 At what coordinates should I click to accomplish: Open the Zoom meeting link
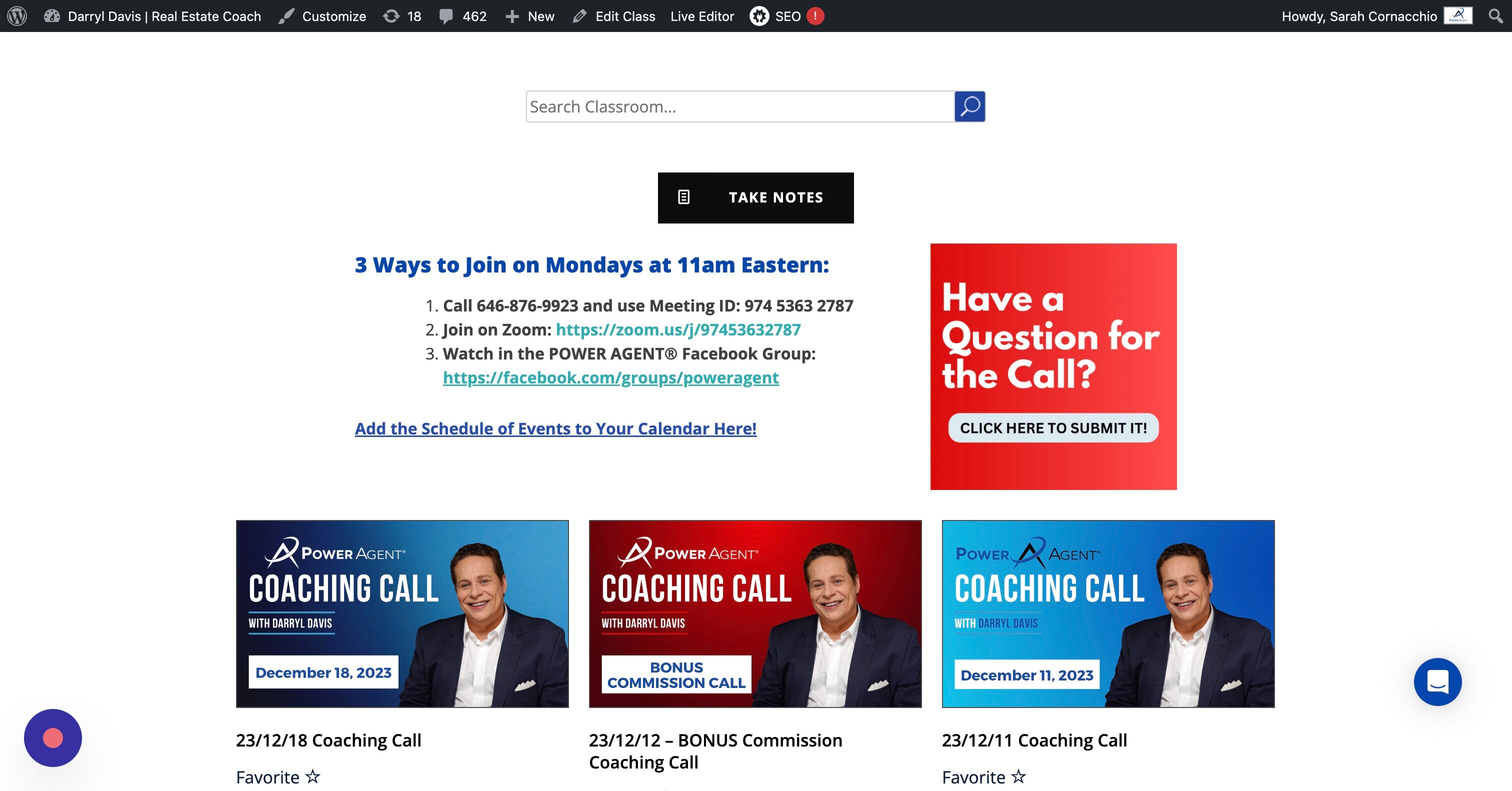(678, 330)
